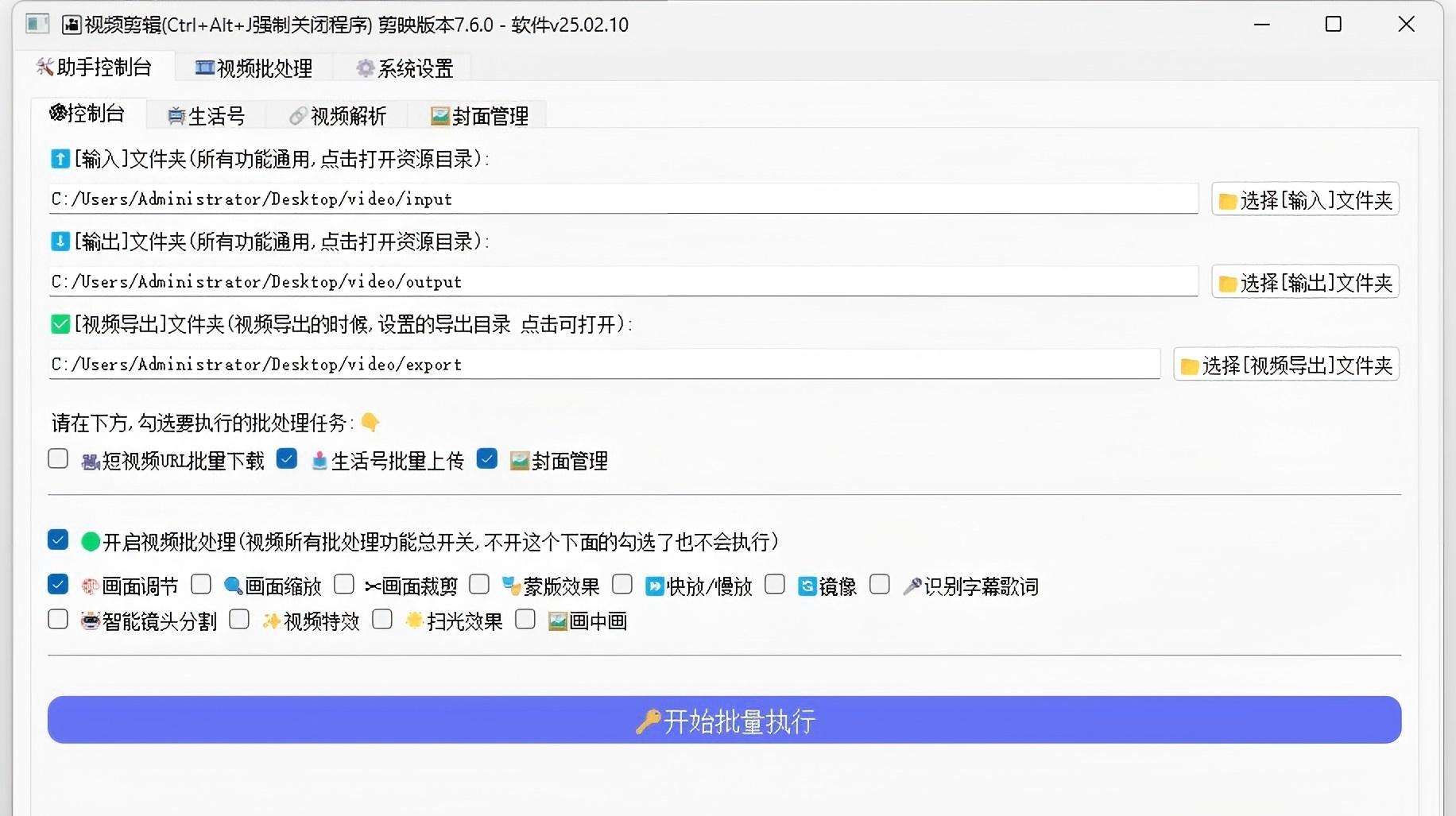This screenshot has width=1456, height=816.
Task: Click the green checkmark video export icon
Action: [x=60, y=324]
